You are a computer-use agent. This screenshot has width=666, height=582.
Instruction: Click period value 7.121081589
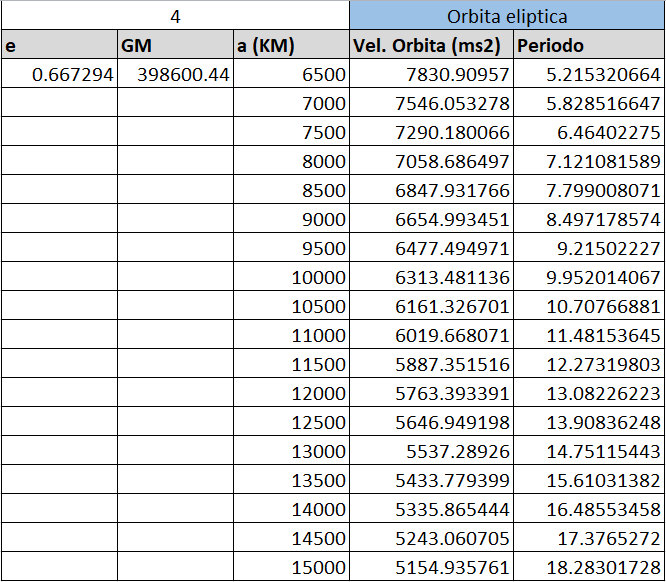pyautogui.click(x=589, y=161)
